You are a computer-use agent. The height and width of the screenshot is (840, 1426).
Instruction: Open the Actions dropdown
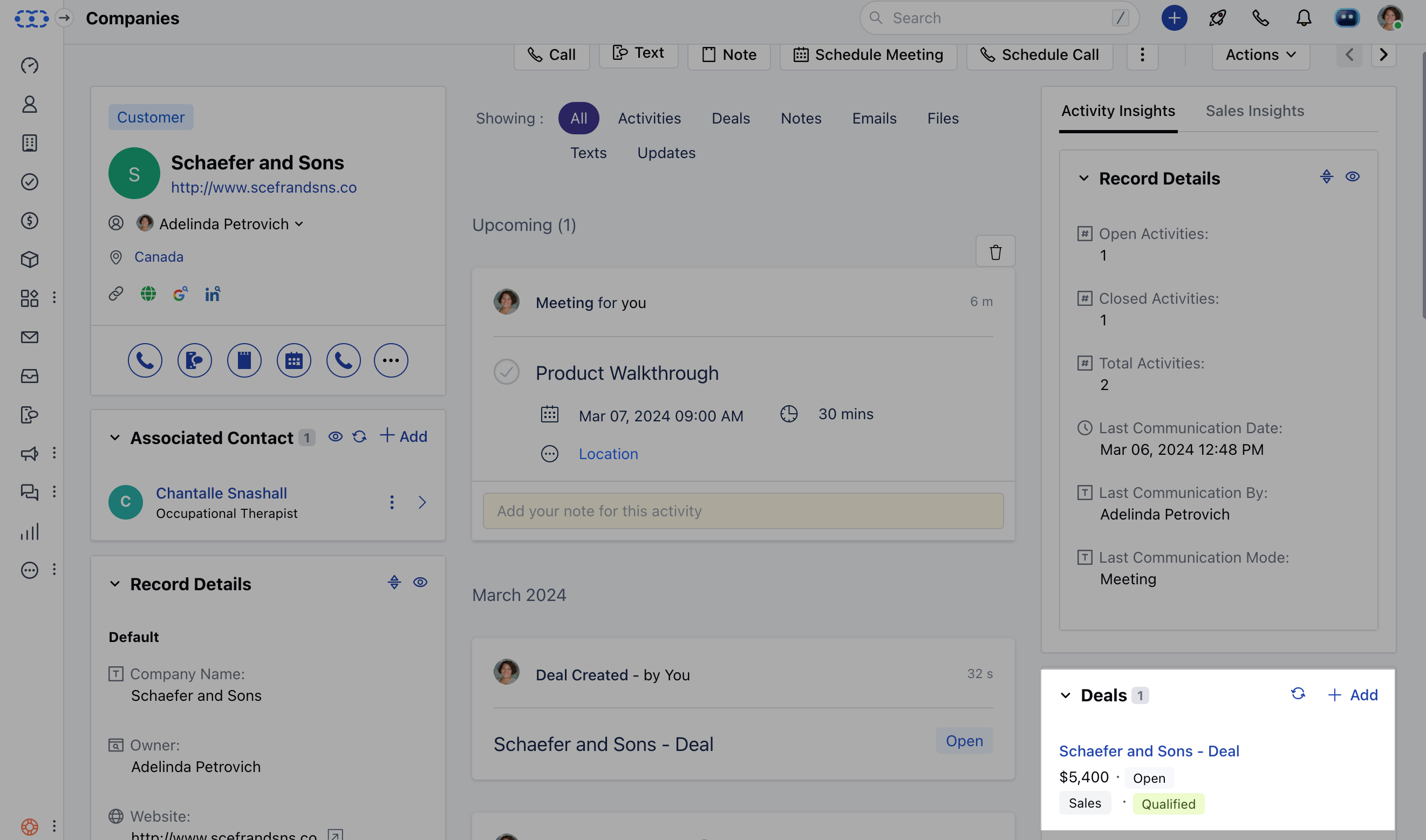pos(1261,55)
